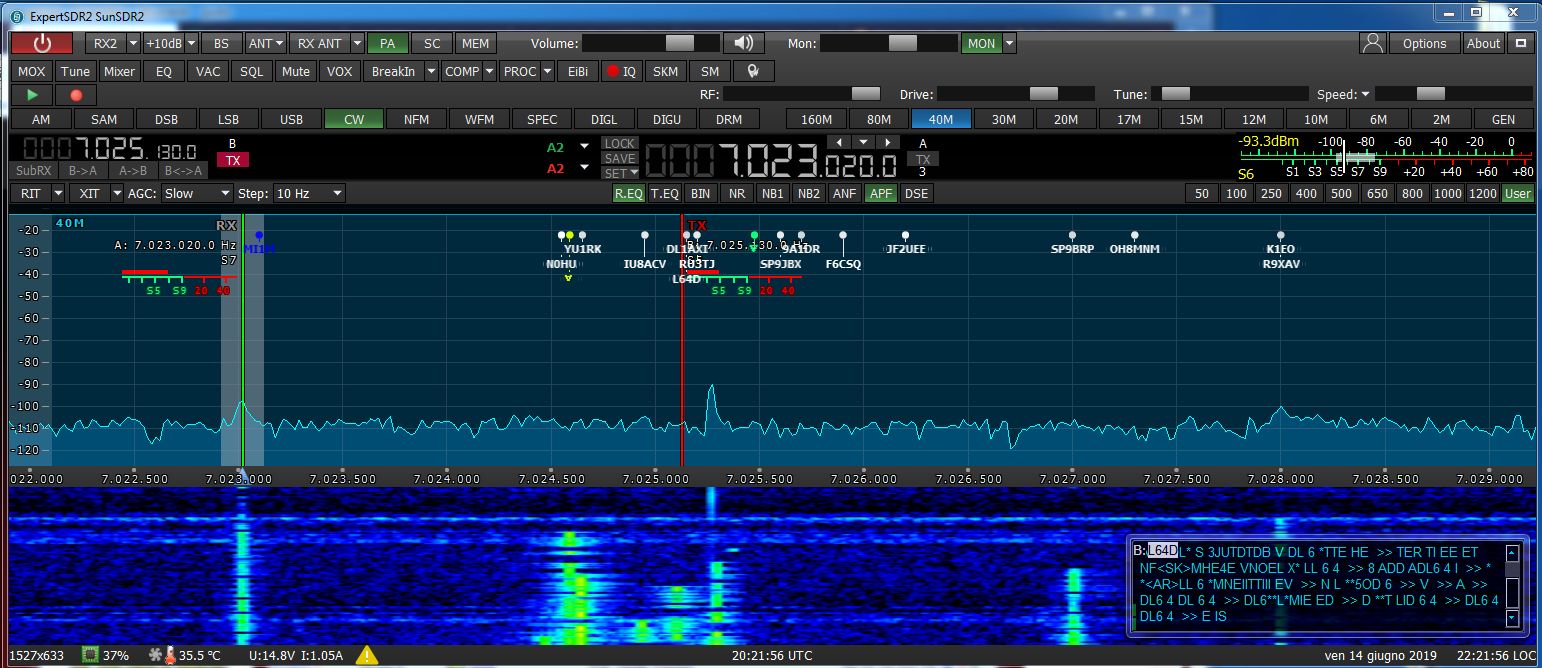Viewport: 1542px width, 668px height.
Task: Select the USB mode tab
Action: pos(291,119)
